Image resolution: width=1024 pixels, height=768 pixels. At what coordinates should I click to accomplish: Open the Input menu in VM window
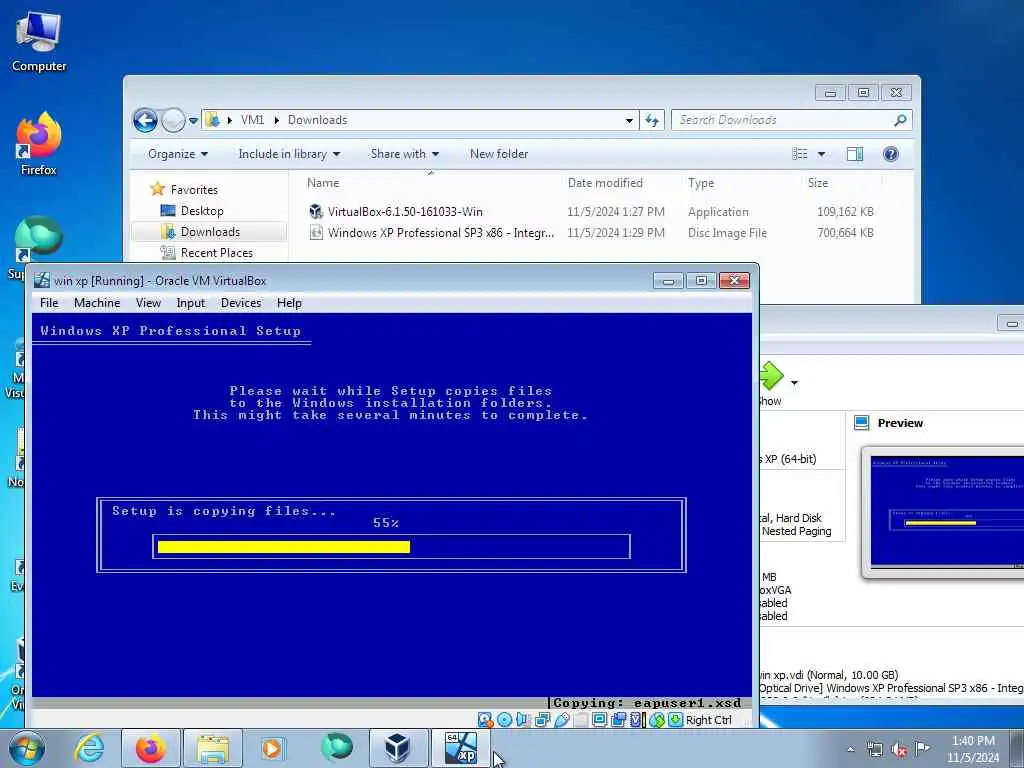click(191, 303)
